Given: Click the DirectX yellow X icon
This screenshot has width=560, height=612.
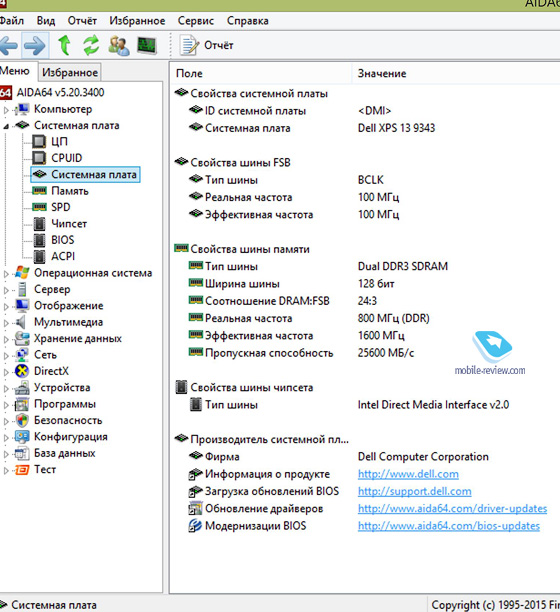Looking at the screenshot, I should tap(22, 371).
